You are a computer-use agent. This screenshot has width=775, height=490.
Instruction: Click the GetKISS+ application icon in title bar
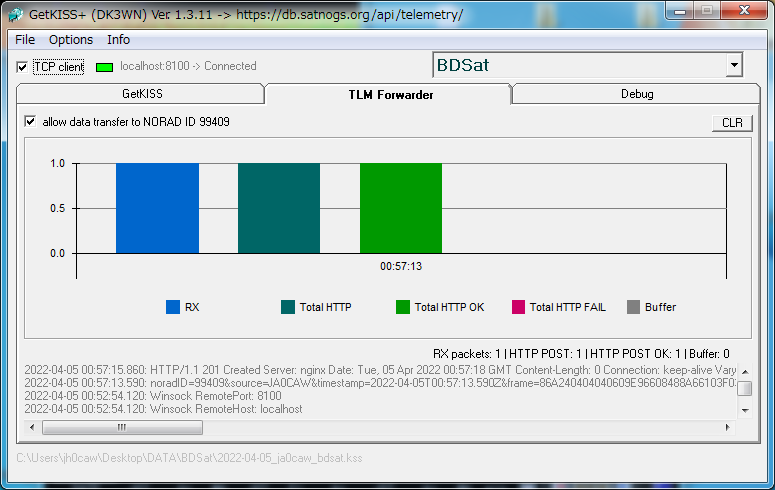click(16, 15)
